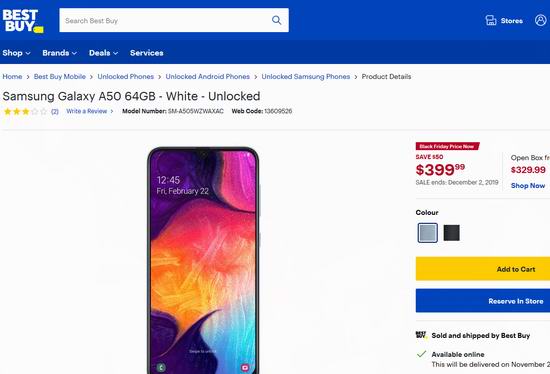Select the black colour swatch
Image resolution: width=550 pixels, height=374 pixels.
pyautogui.click(x=451, y=233)
